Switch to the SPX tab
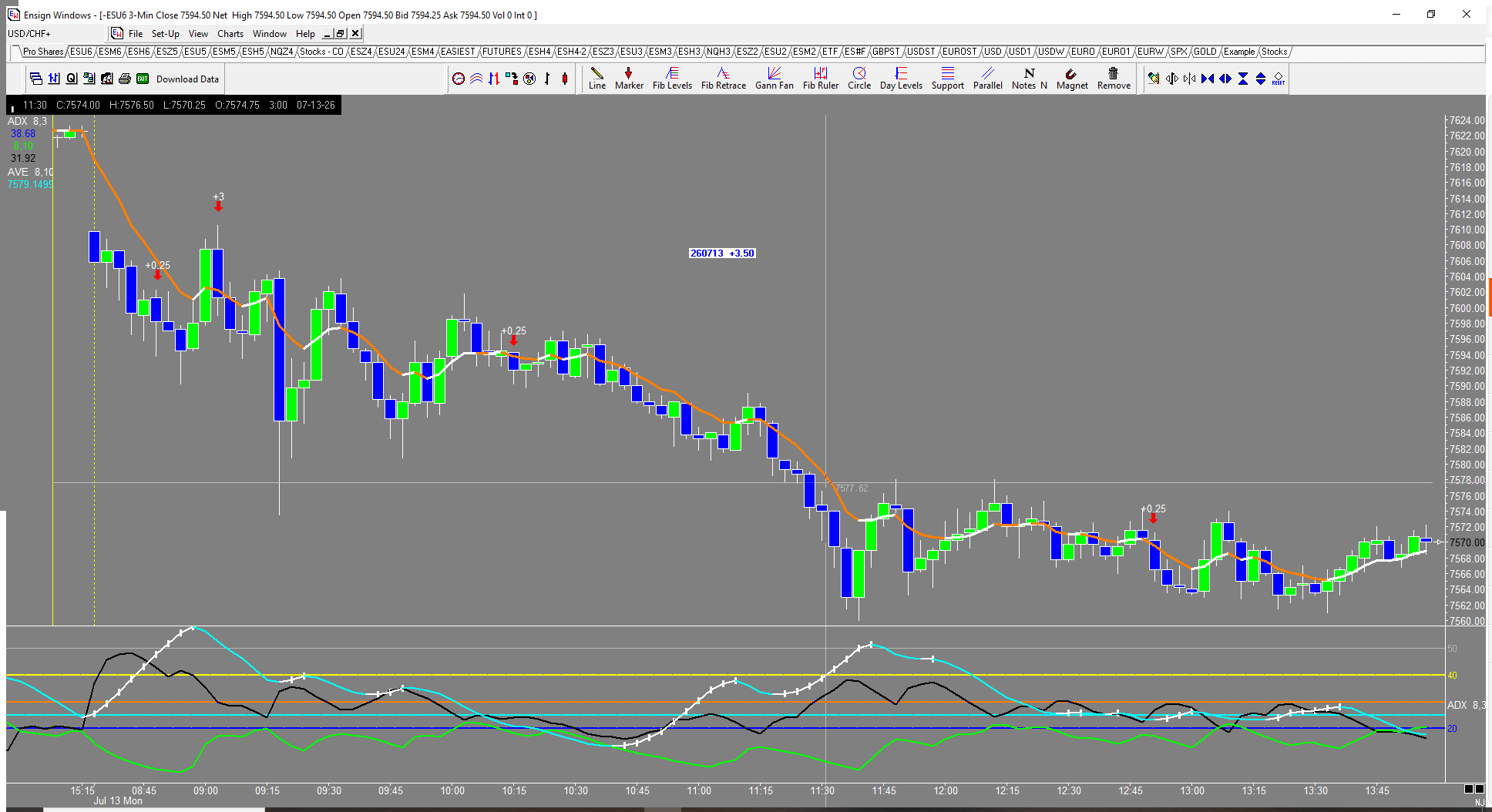 coord(1178,52)
